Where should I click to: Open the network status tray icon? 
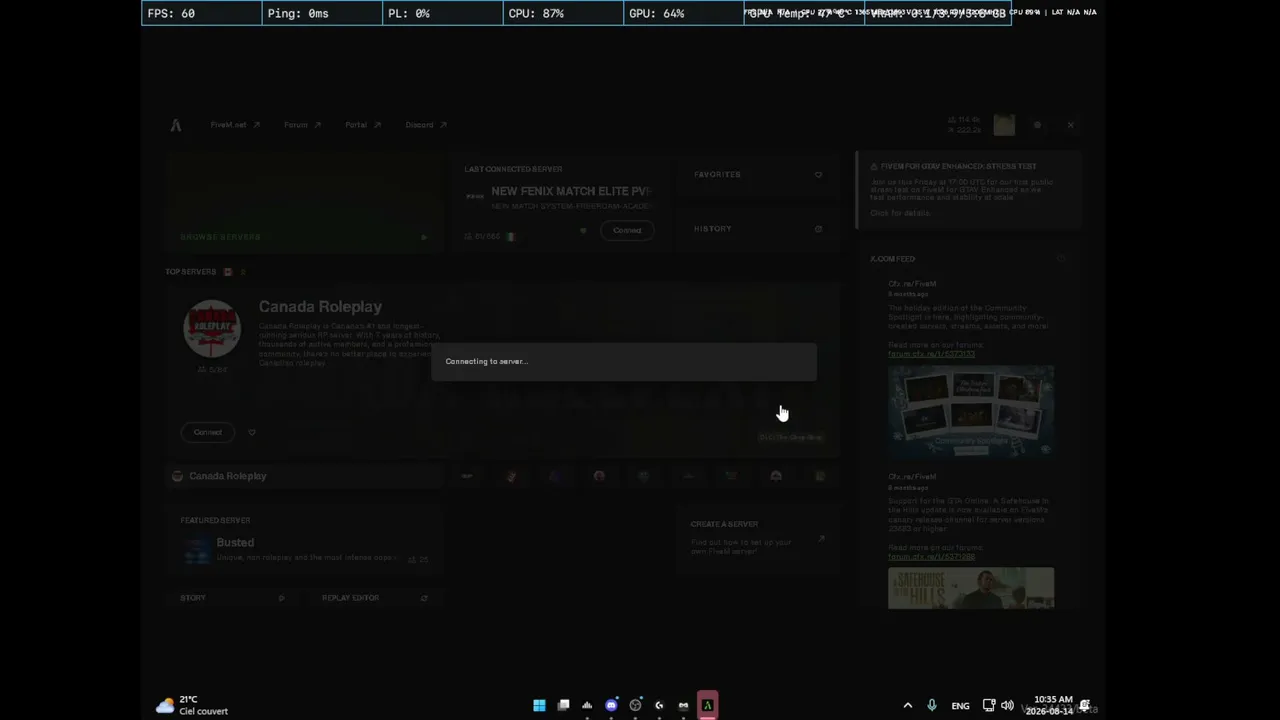pos(989,706)
